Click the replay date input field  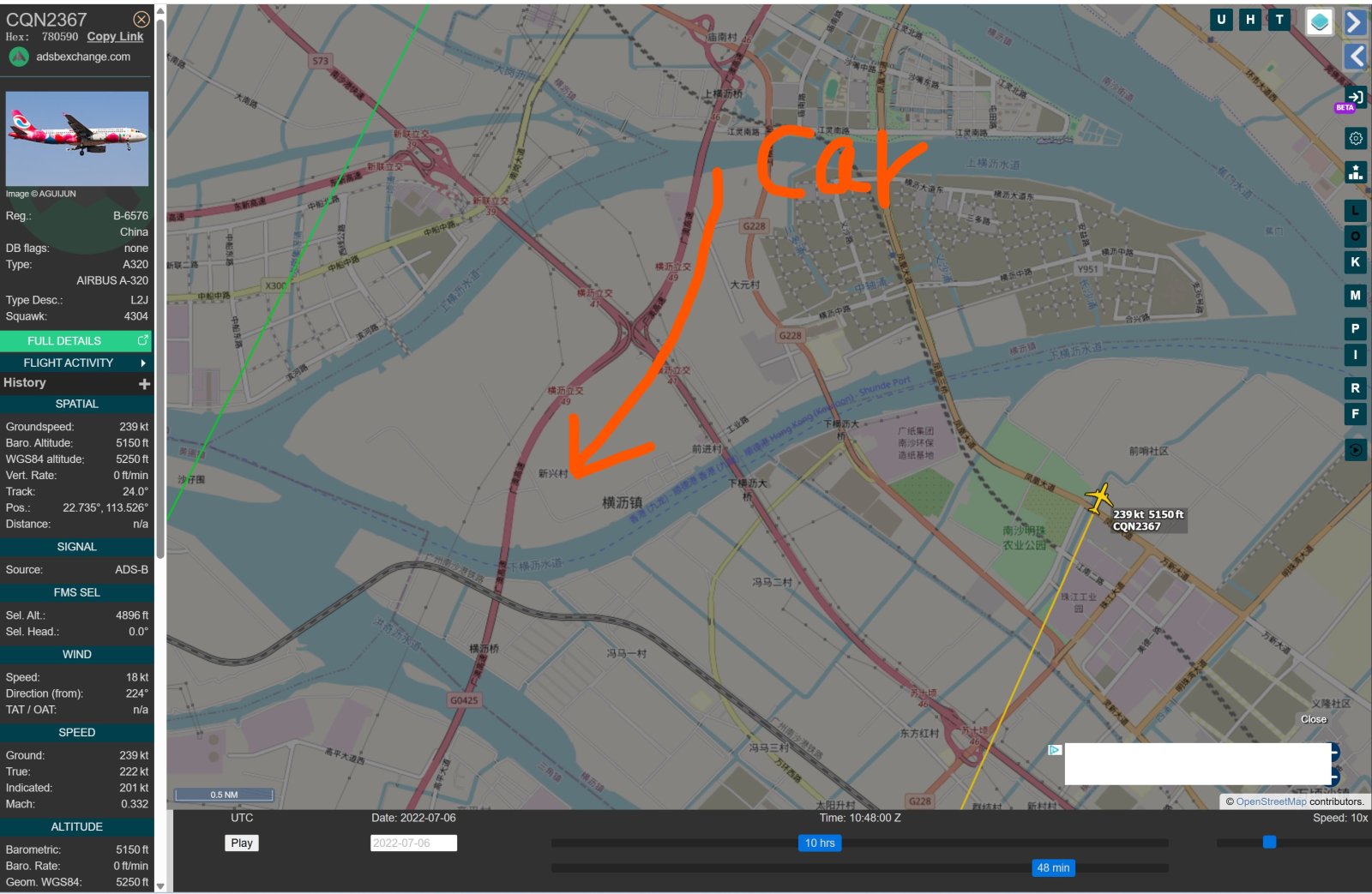(x=413, y=843)
